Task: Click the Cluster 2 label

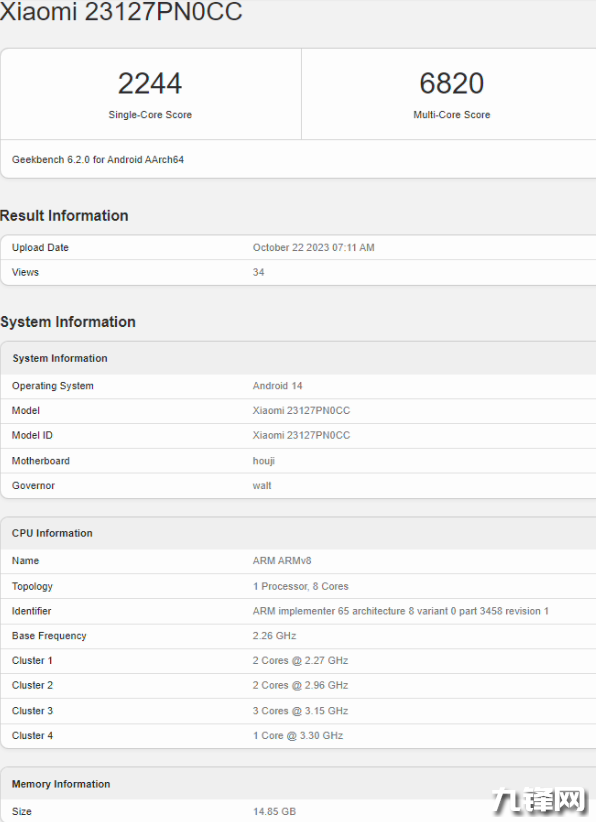Action: 32,685
